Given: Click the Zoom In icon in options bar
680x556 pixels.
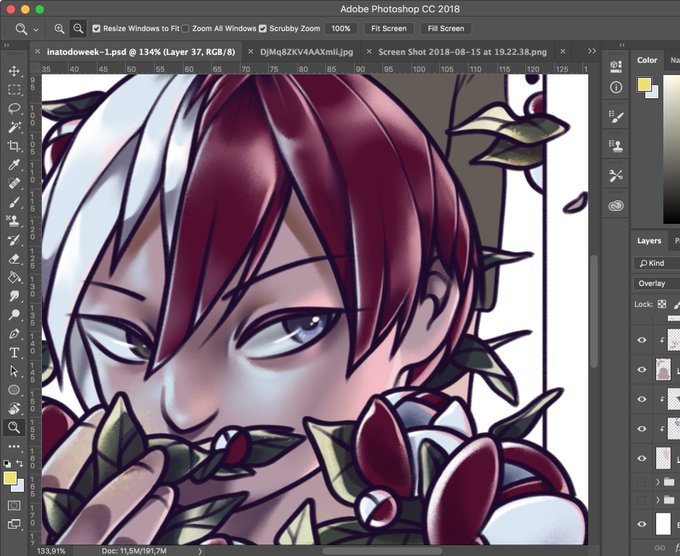Looking at the screenshot, I should 59,29.
